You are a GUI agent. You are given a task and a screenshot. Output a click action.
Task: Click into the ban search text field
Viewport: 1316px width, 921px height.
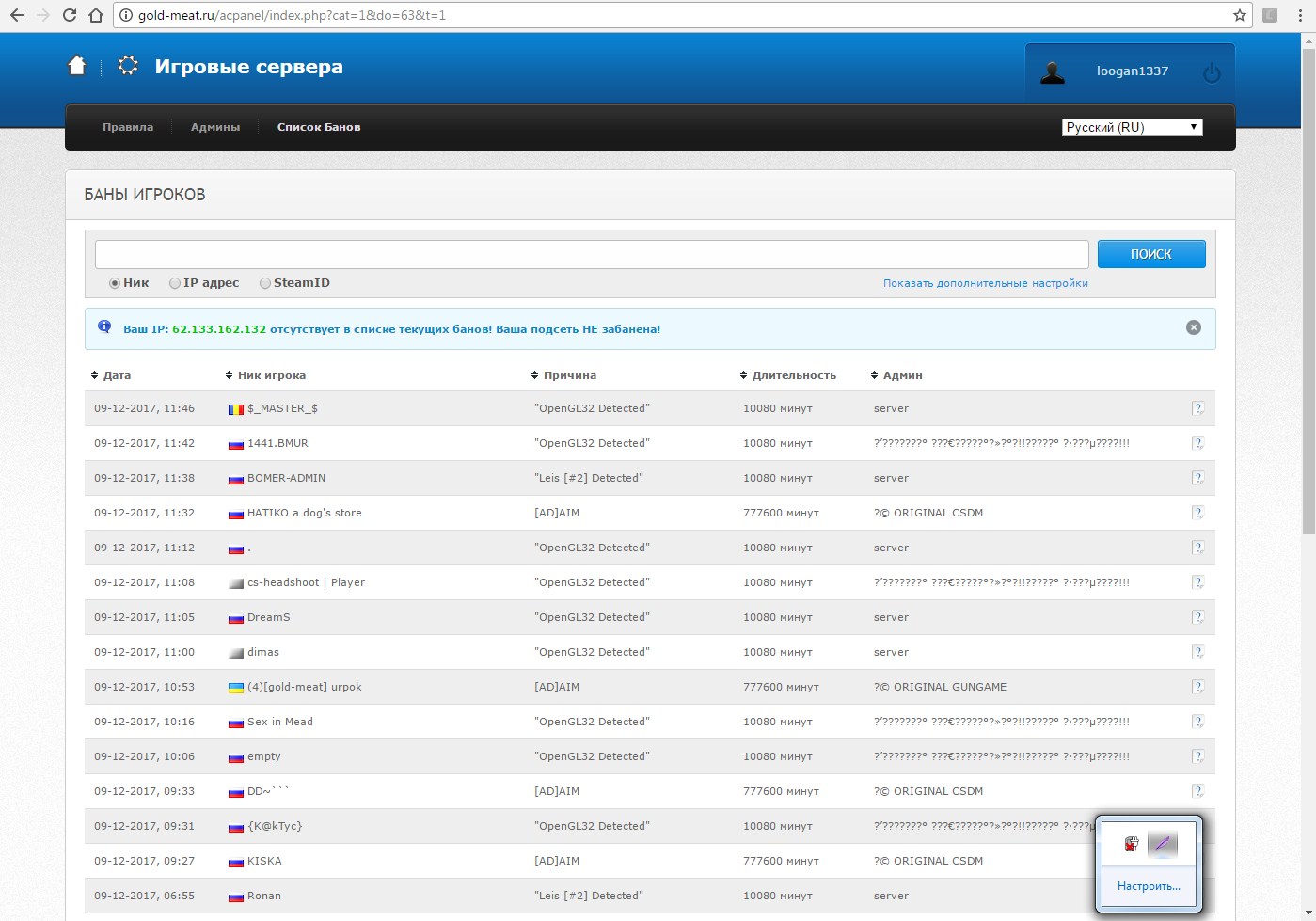click(x=592, y=254)
